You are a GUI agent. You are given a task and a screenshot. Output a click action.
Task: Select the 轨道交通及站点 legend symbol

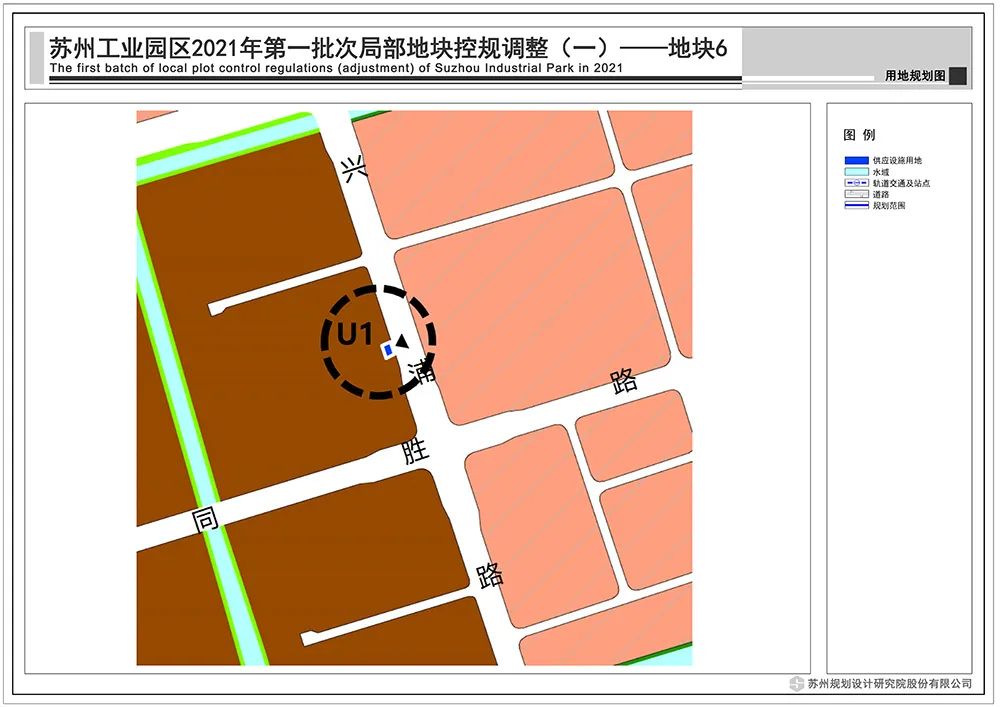click(856, 183)
